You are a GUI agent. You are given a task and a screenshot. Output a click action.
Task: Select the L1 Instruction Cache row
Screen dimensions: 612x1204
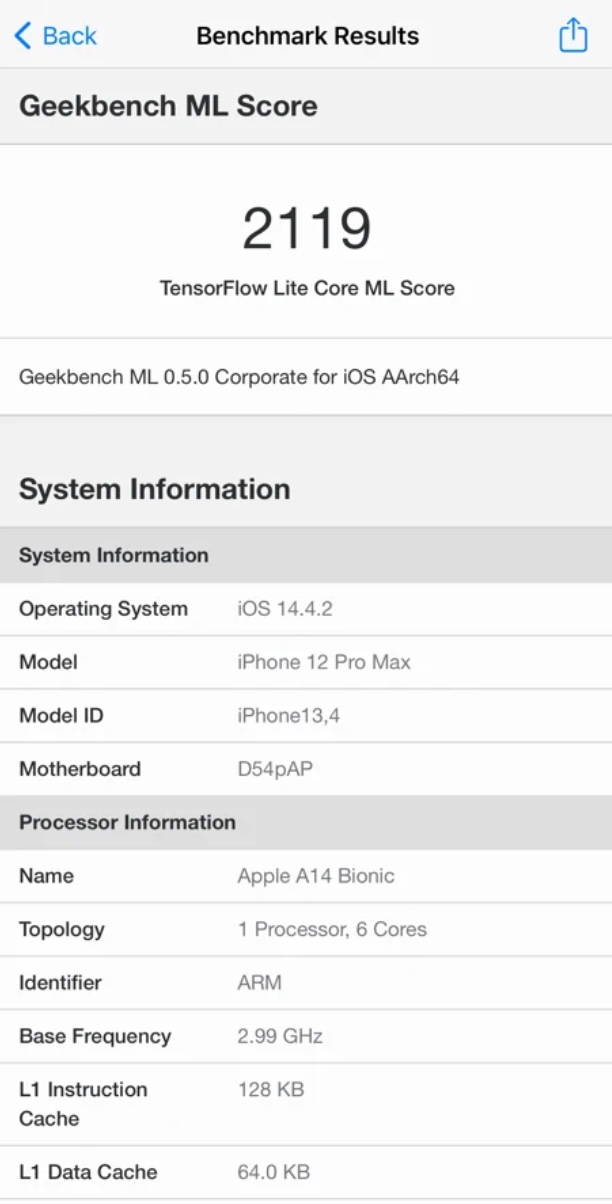coord(306,1103)
